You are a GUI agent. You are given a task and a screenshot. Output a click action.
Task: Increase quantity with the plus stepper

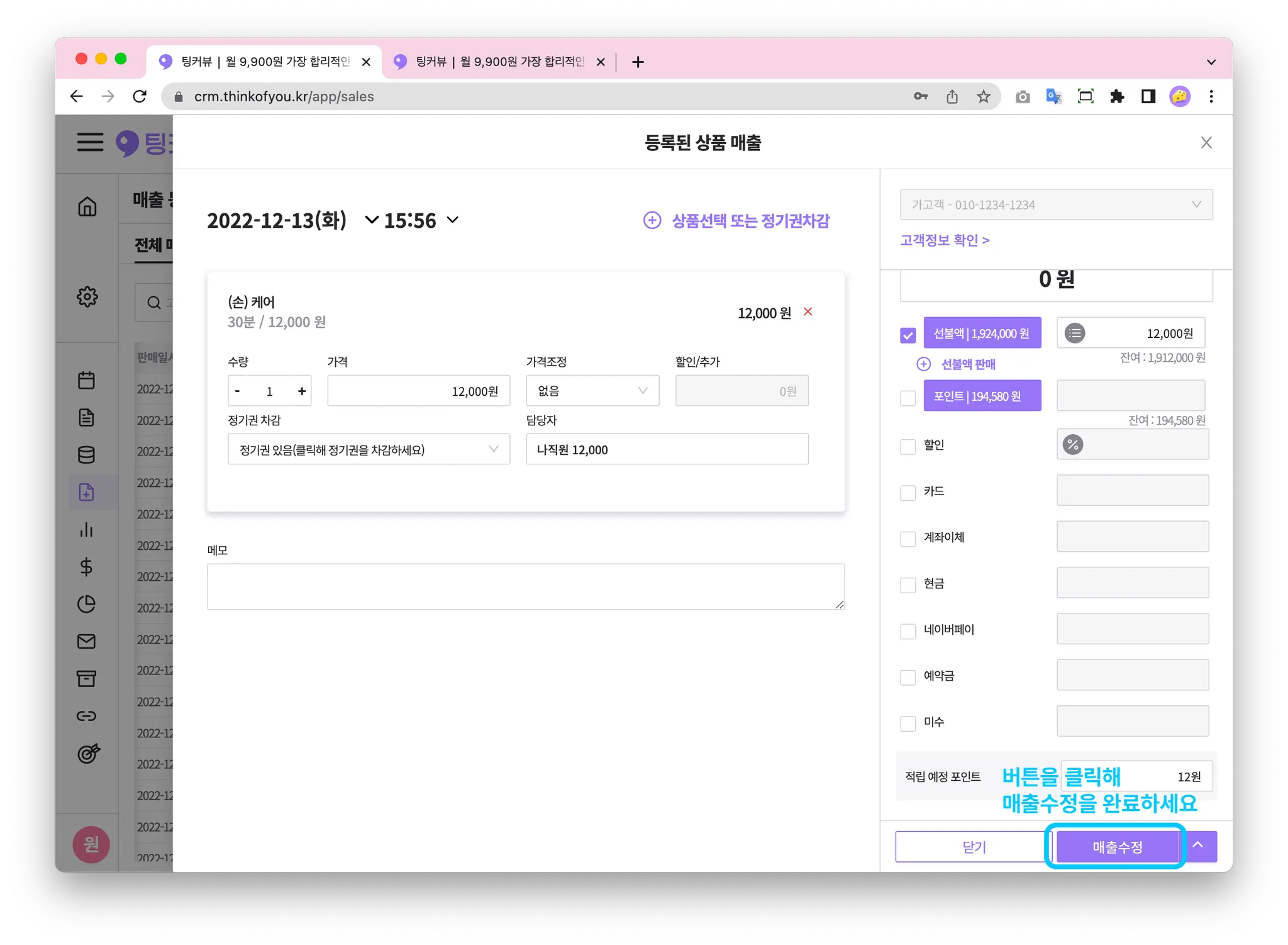pos(302,391)
